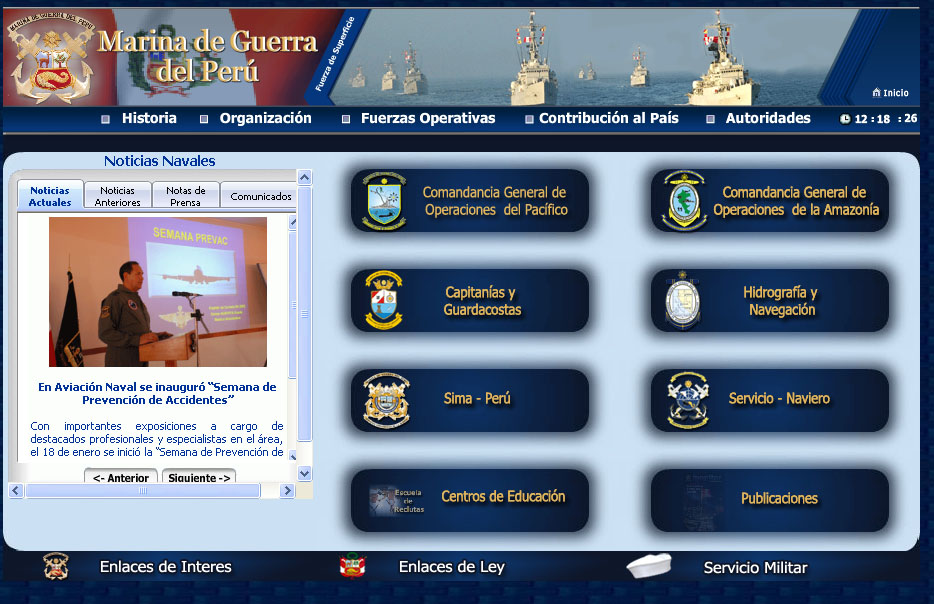Open the Hidrografía y Navegación section
The height and width of the screenshot is (604, 934).
coord(770,300)
